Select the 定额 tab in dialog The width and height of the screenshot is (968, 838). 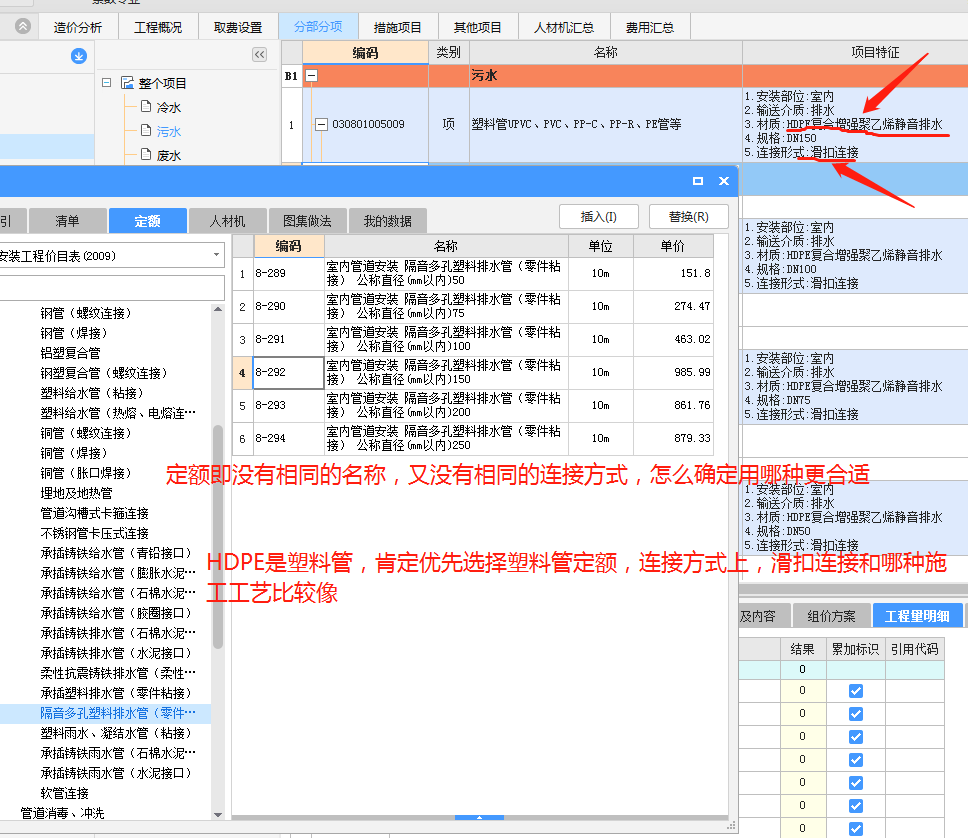point(148,221)
